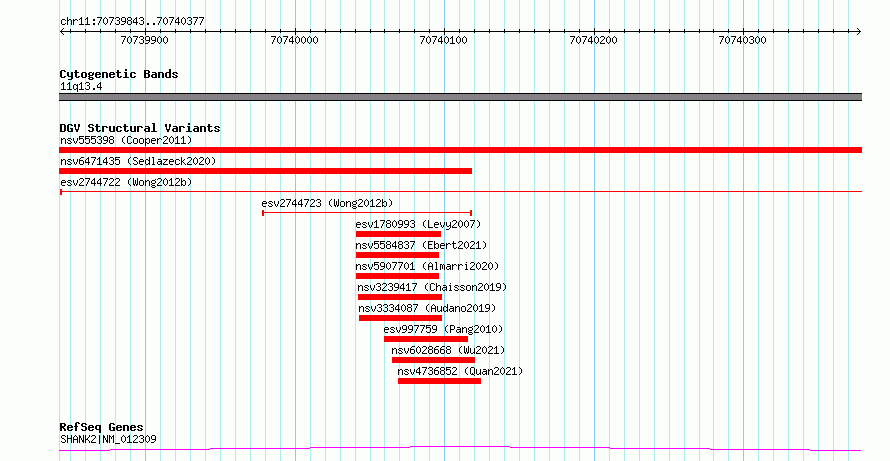
Task: Click the red bar under nsv3334087
Action: 401,318
